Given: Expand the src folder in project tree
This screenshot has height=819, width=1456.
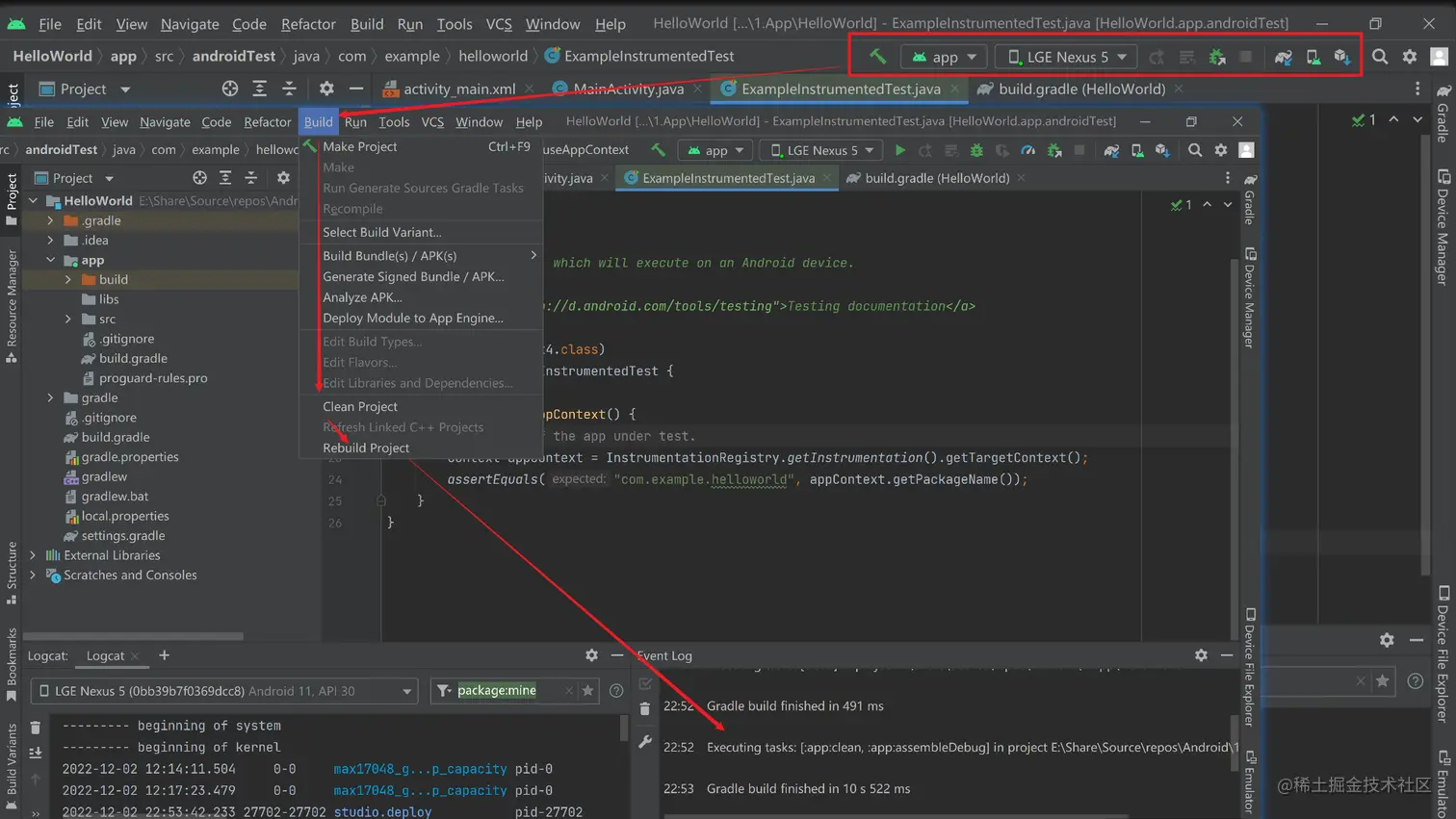Looking at the screenshot, I should coord(68,319).
